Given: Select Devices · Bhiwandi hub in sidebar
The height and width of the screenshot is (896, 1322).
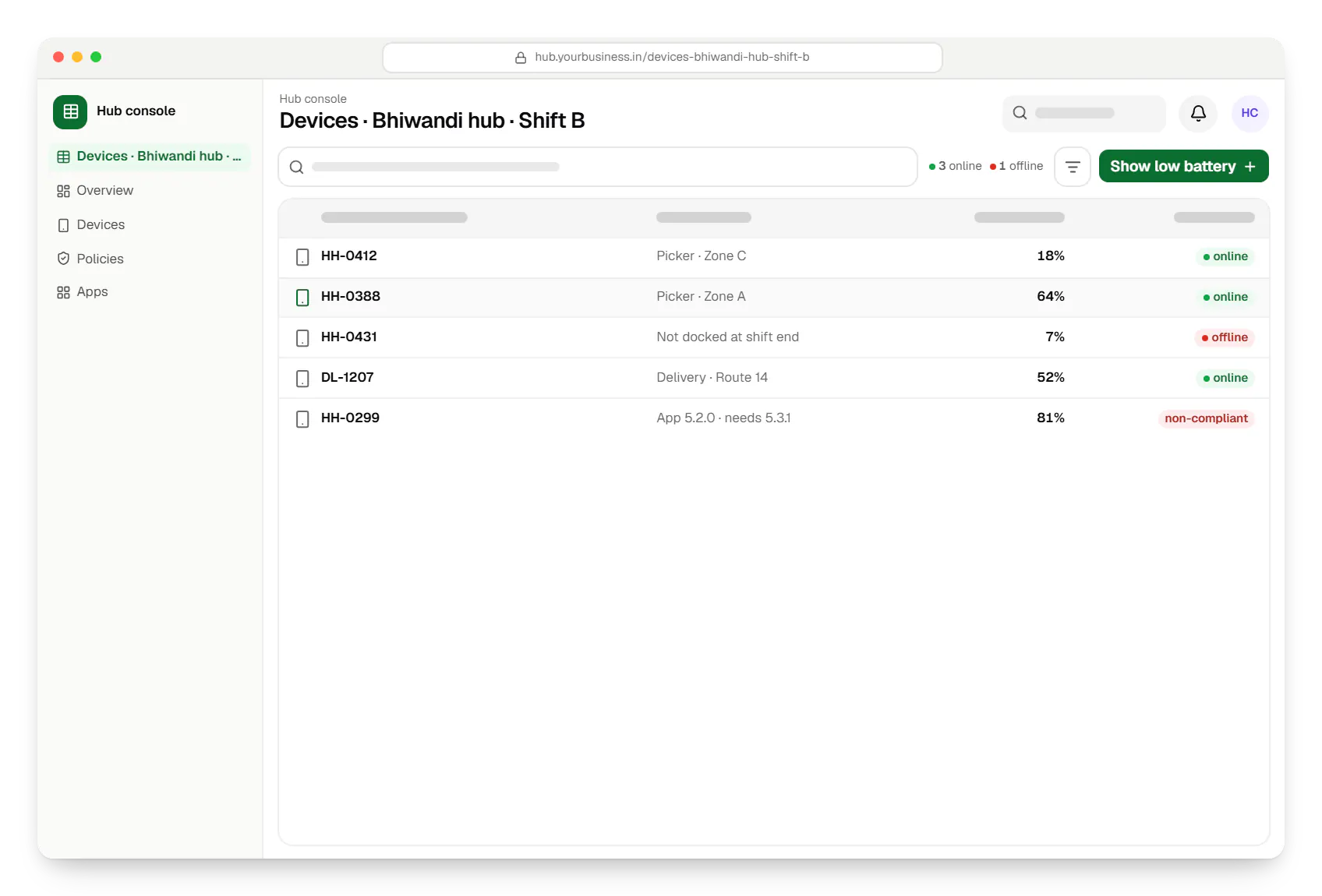Looking at the screenshot, I should click(150, 157).
